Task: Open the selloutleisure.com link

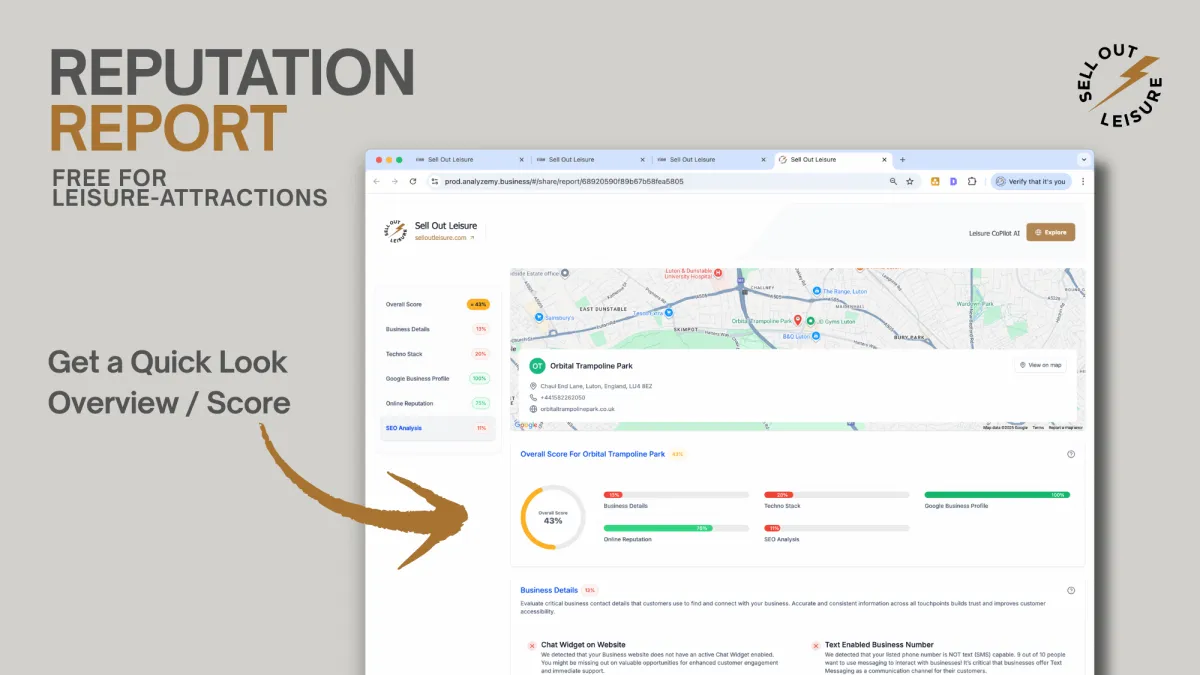Action: pyautogui.click(x=444, y=238)
